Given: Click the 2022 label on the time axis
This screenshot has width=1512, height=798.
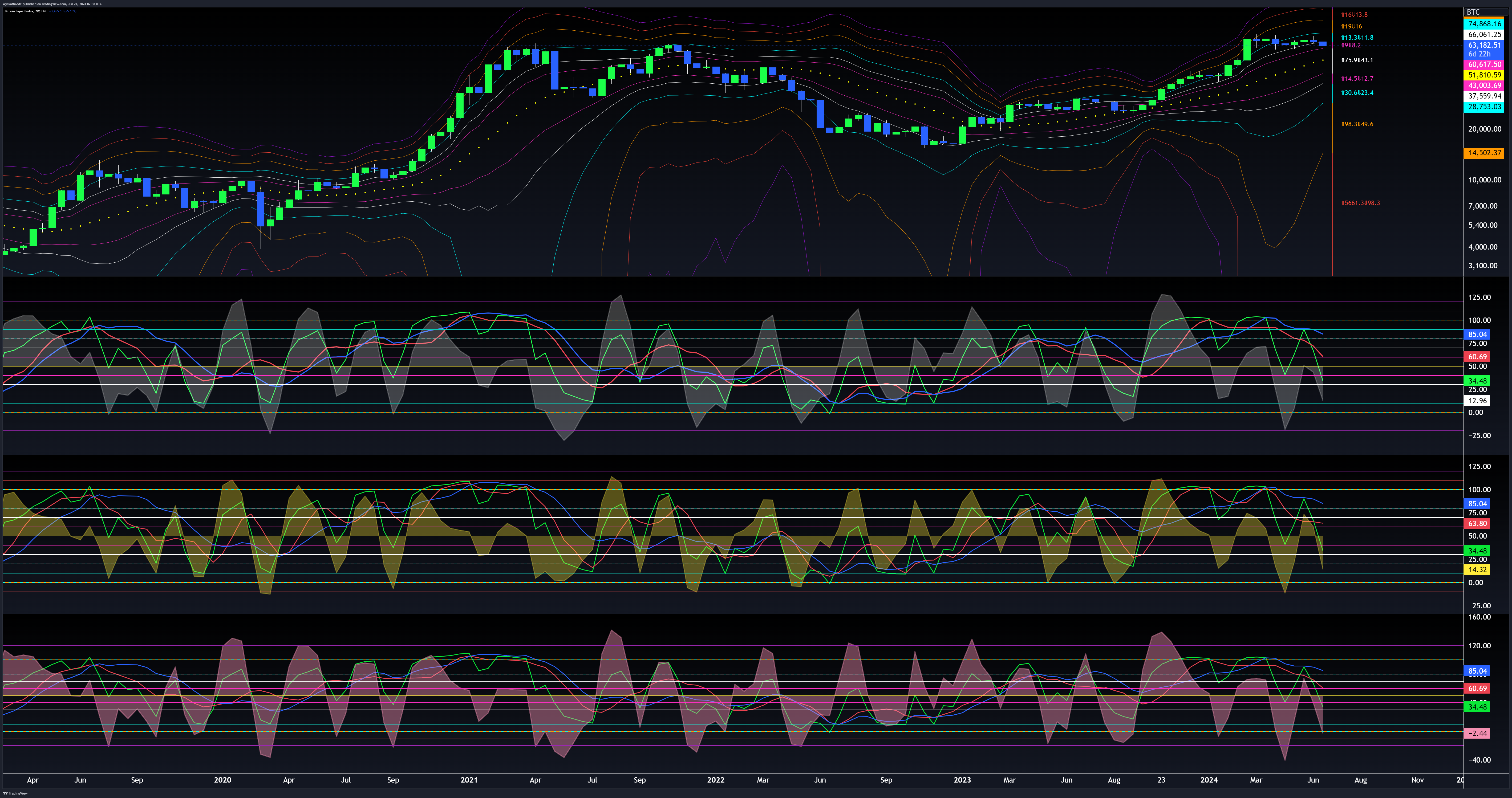Looking at the screenshot, I should pos(715,780).
